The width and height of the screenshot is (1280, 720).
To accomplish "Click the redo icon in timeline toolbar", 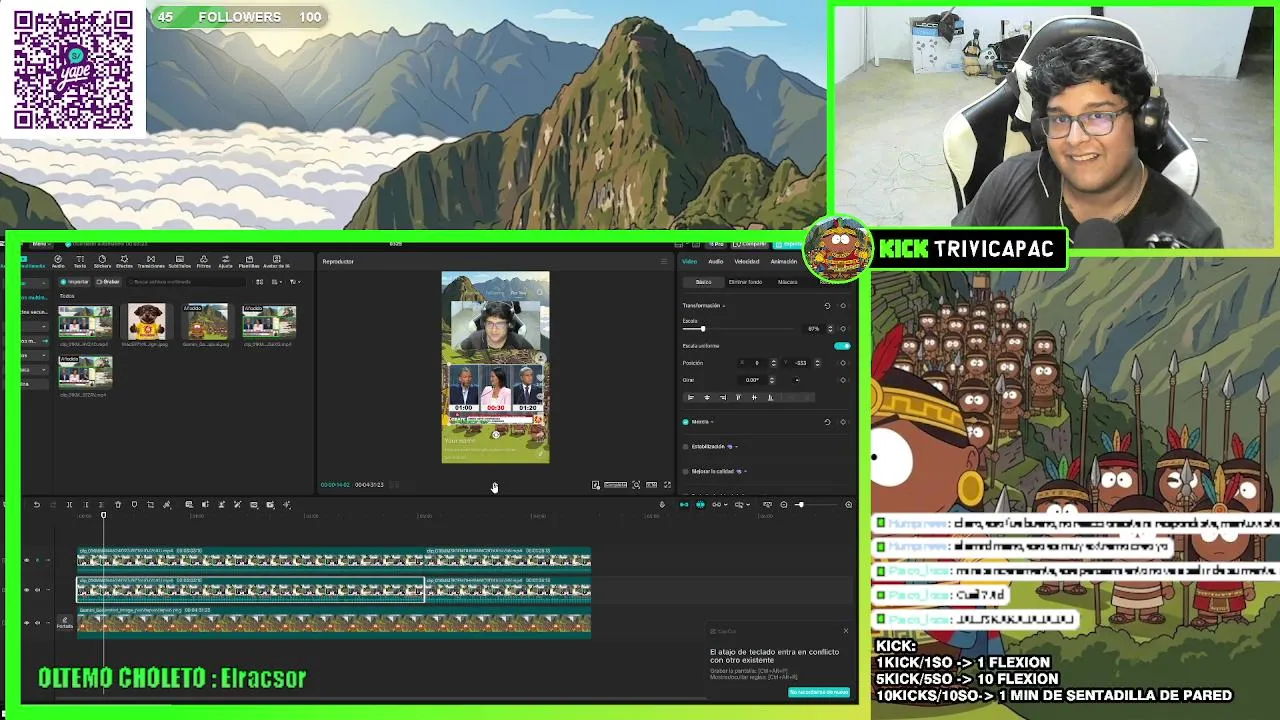I will coord(53,504).
